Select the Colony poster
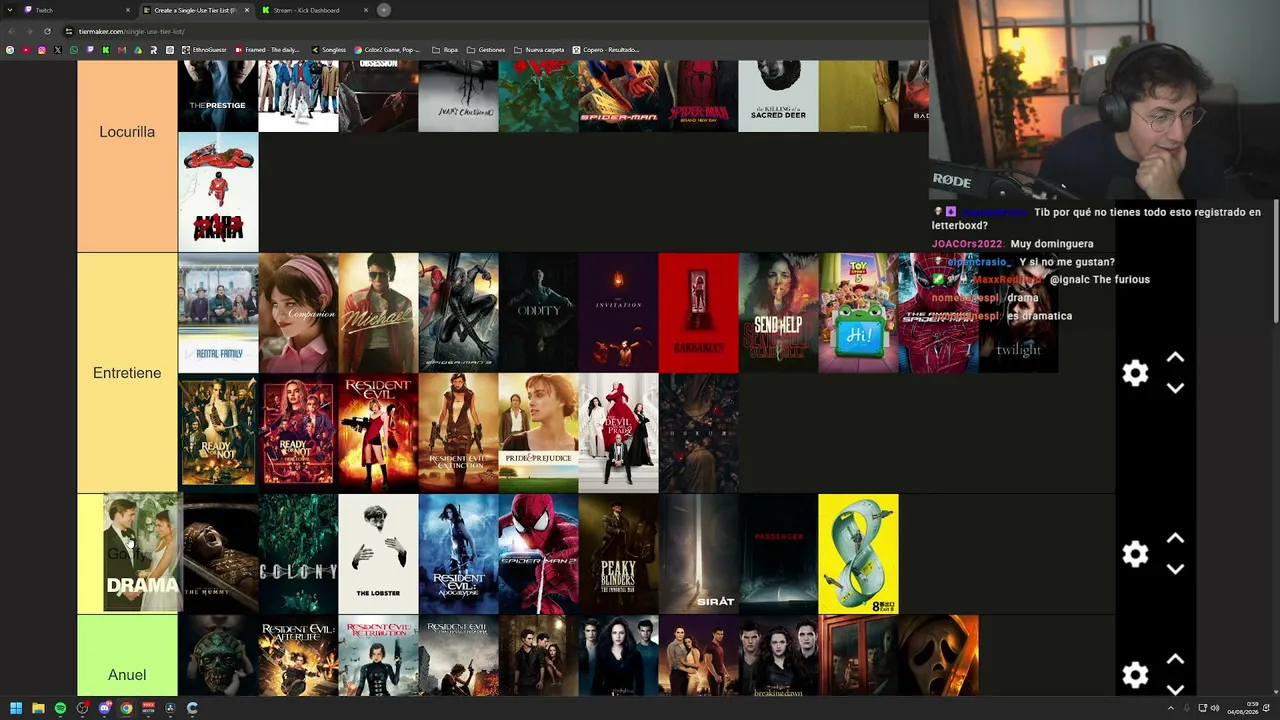This screenshot has width=1280, height=720. pyautogui.click(x=298, y=554)
